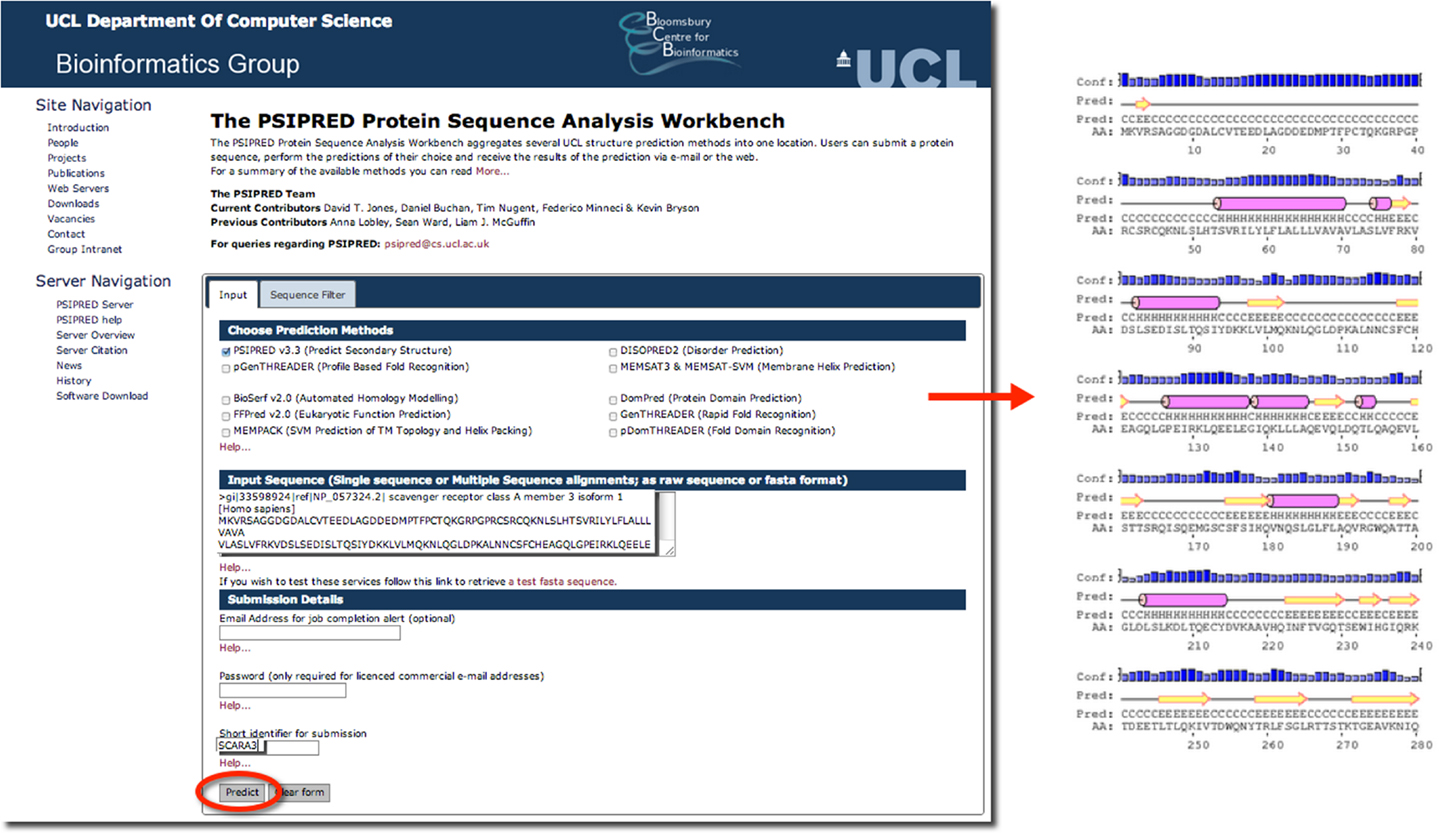Viewport: 1439px width, 835px height.
Task: Open Publications in site navigation
Action: [x=76, y=173]
